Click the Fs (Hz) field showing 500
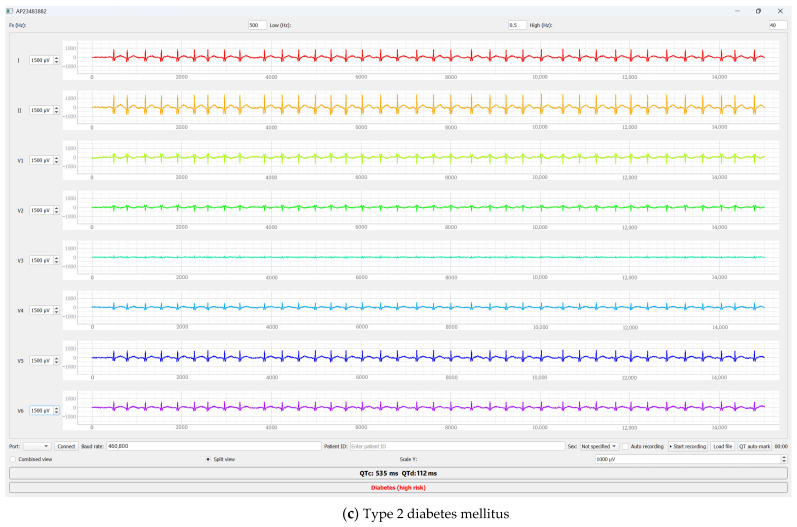 click(x=257, y=25)
